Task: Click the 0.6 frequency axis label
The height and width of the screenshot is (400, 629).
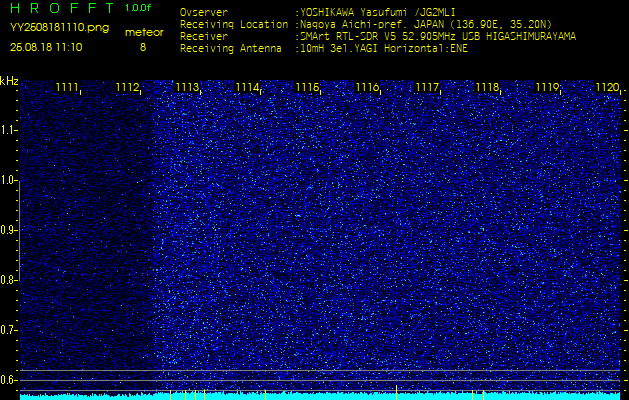Action: point(8,380)
